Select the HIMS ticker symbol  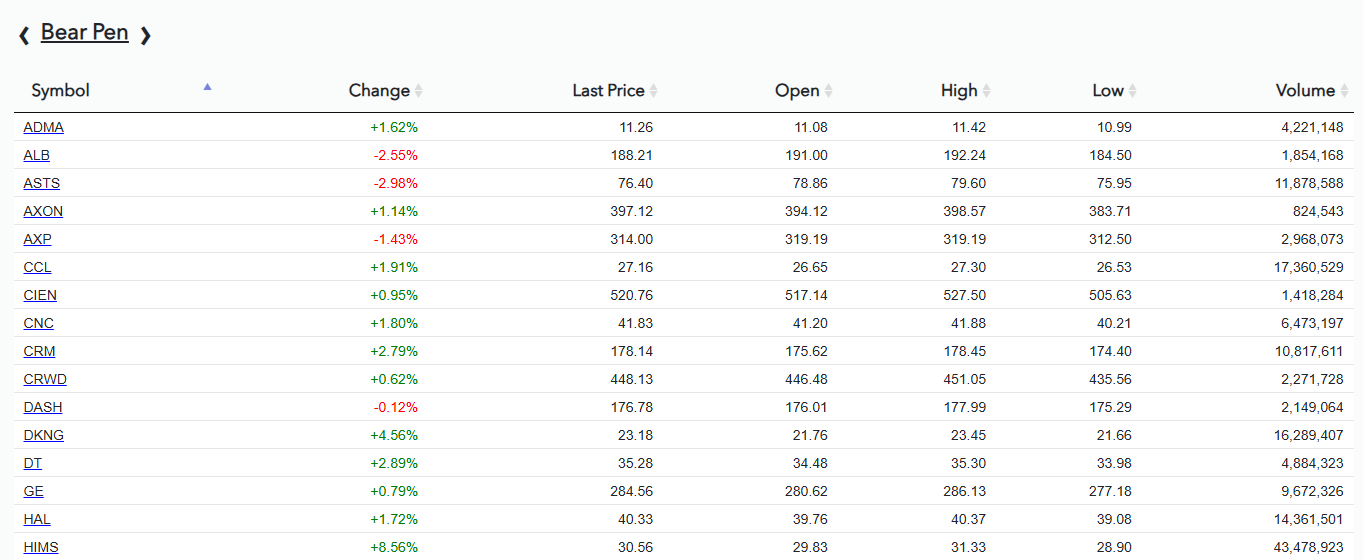click(41, 548)
